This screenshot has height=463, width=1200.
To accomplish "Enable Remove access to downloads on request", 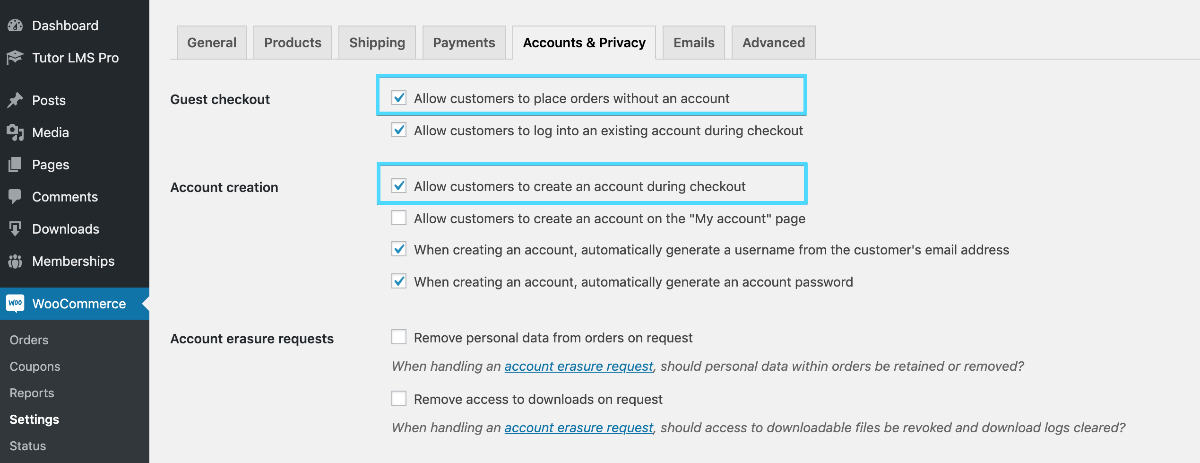I will click(x=399, y=399).
